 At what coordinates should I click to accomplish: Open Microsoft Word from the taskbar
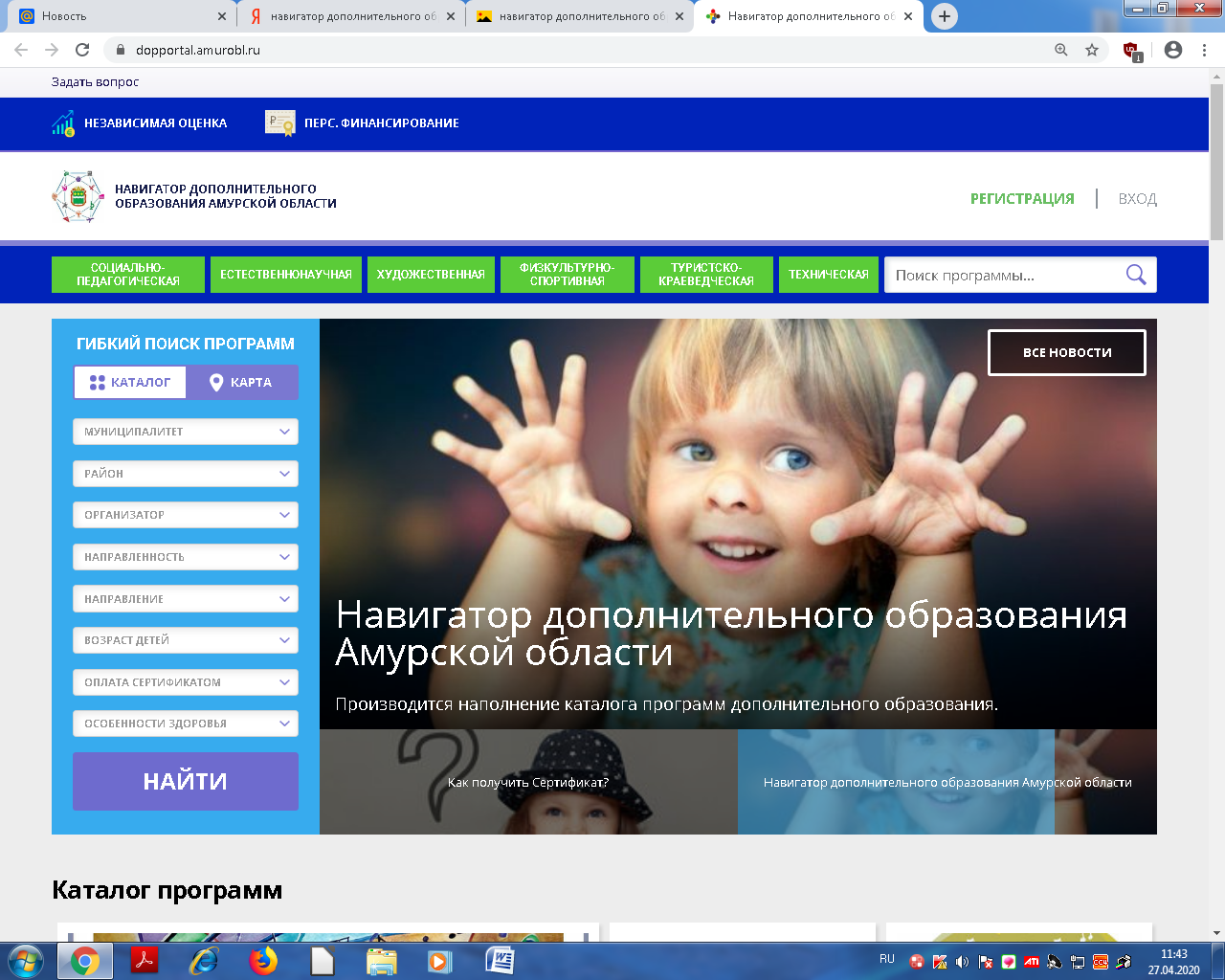500,961
